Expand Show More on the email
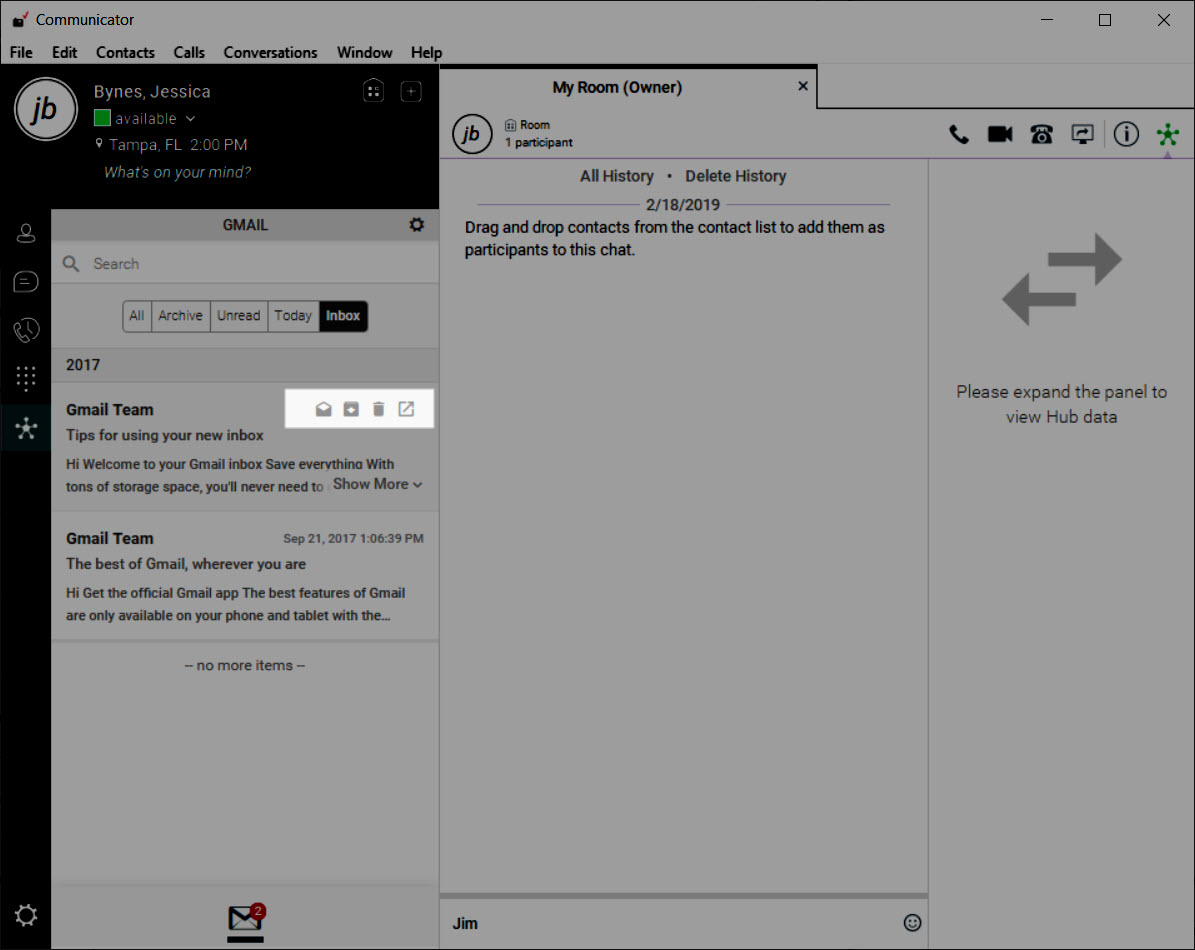The image size is (1195, 950). click(x=377, y=484)
